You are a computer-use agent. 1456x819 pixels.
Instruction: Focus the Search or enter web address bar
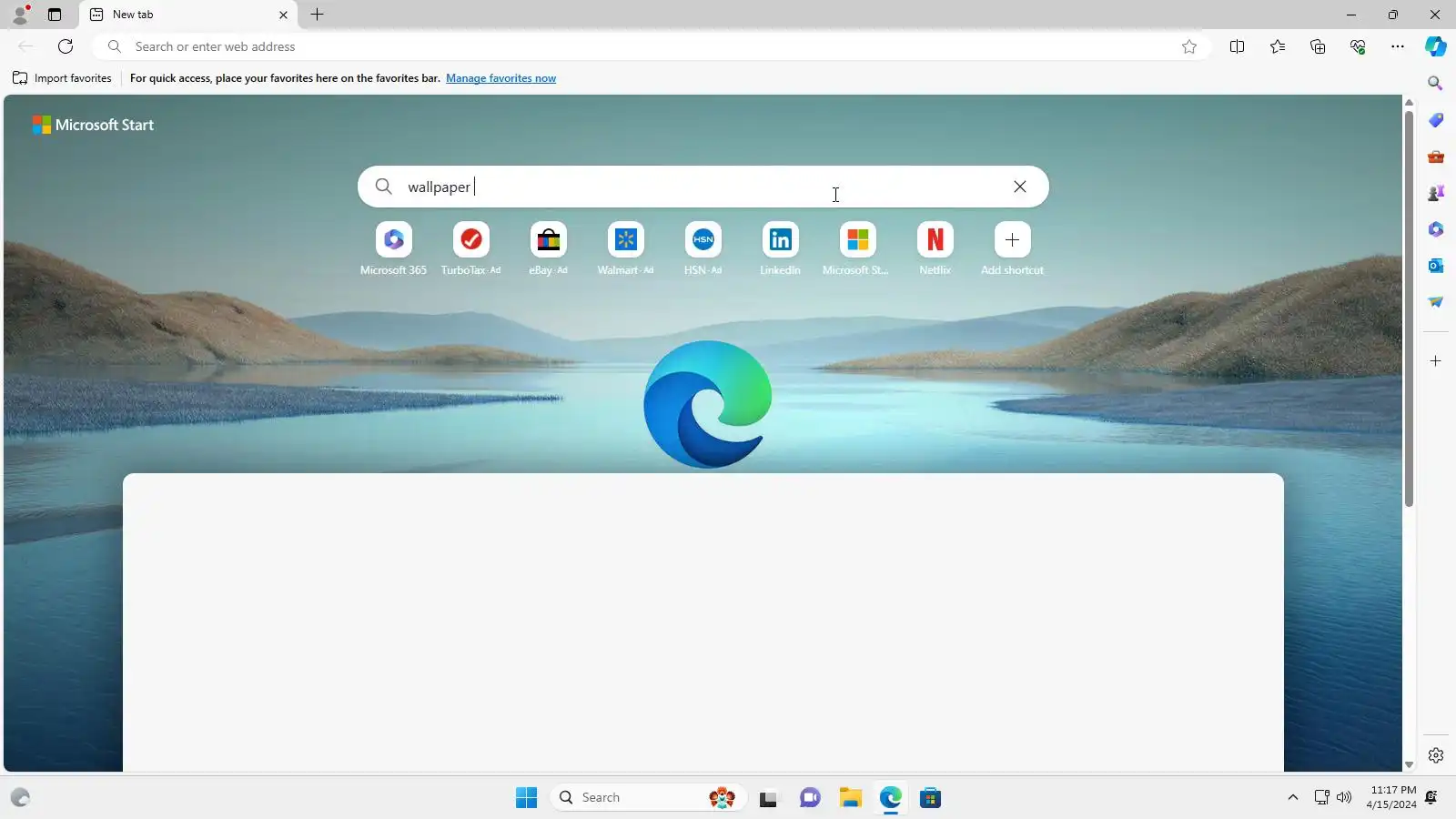[x=651, y=46]
